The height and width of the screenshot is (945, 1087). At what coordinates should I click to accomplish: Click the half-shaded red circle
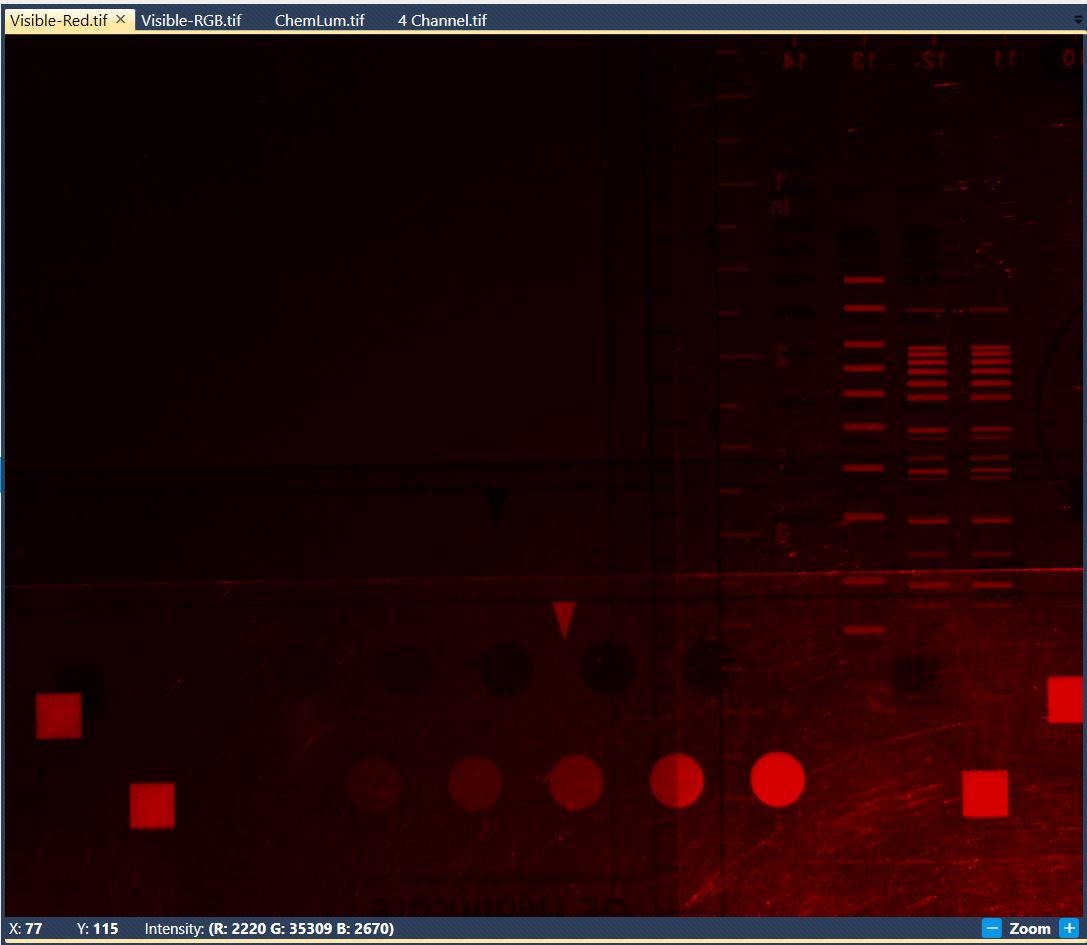point(677,781)
